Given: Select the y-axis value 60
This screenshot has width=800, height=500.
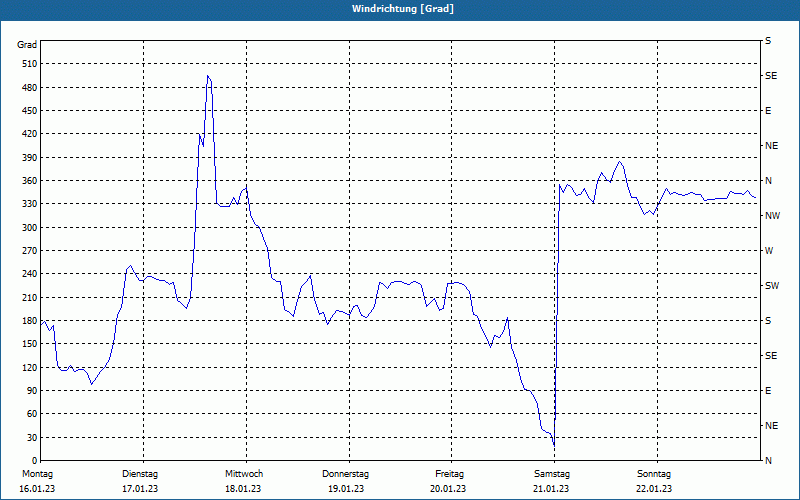Looking at the screenshot, I should [32, 414].
